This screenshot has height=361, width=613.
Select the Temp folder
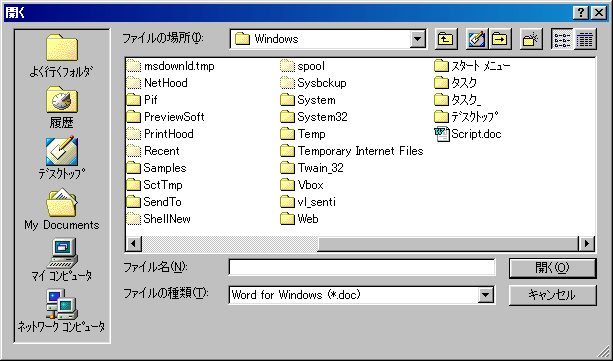tap(303, 134)
